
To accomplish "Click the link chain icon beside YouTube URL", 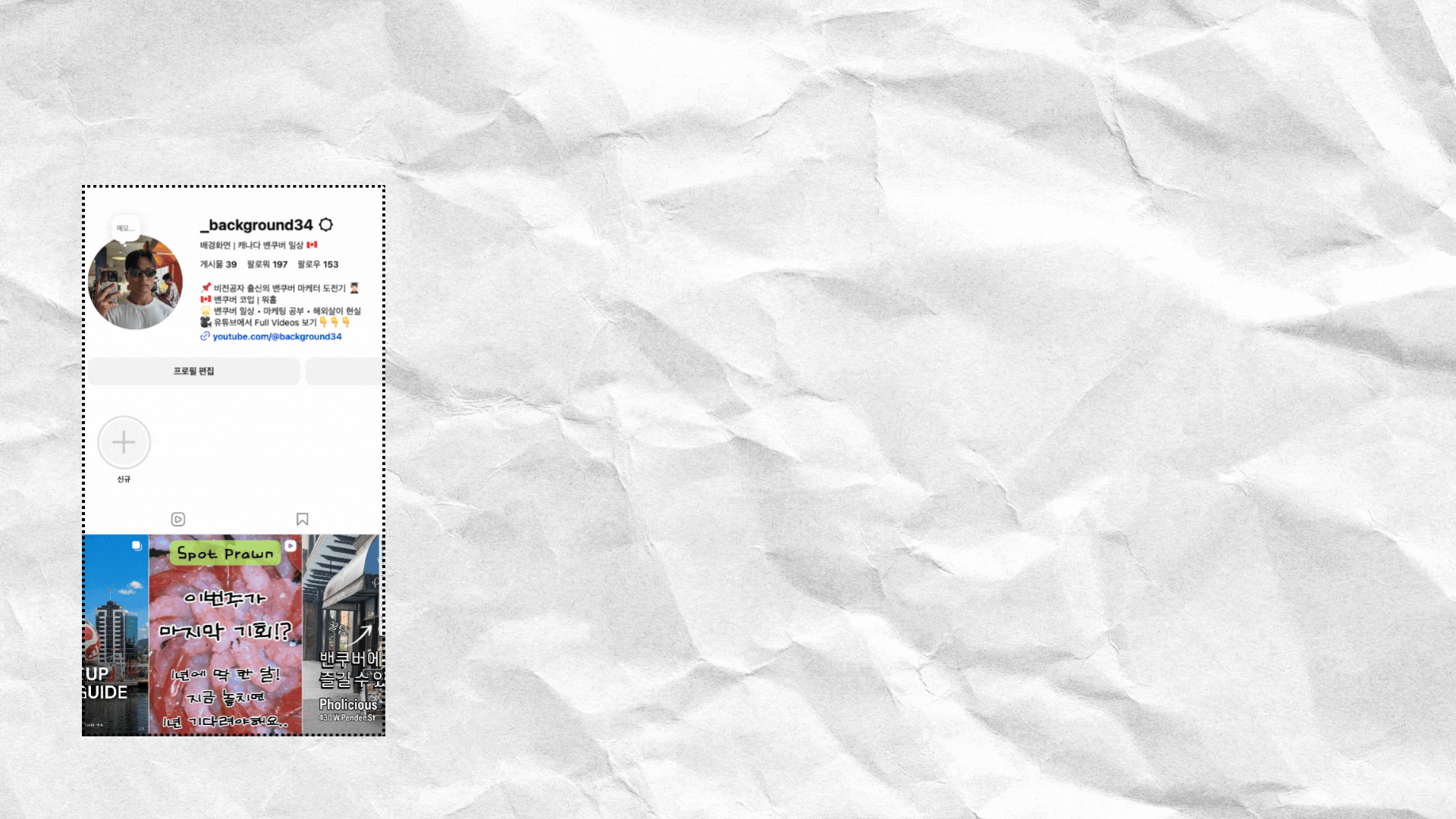I will [x=205, y=337].
